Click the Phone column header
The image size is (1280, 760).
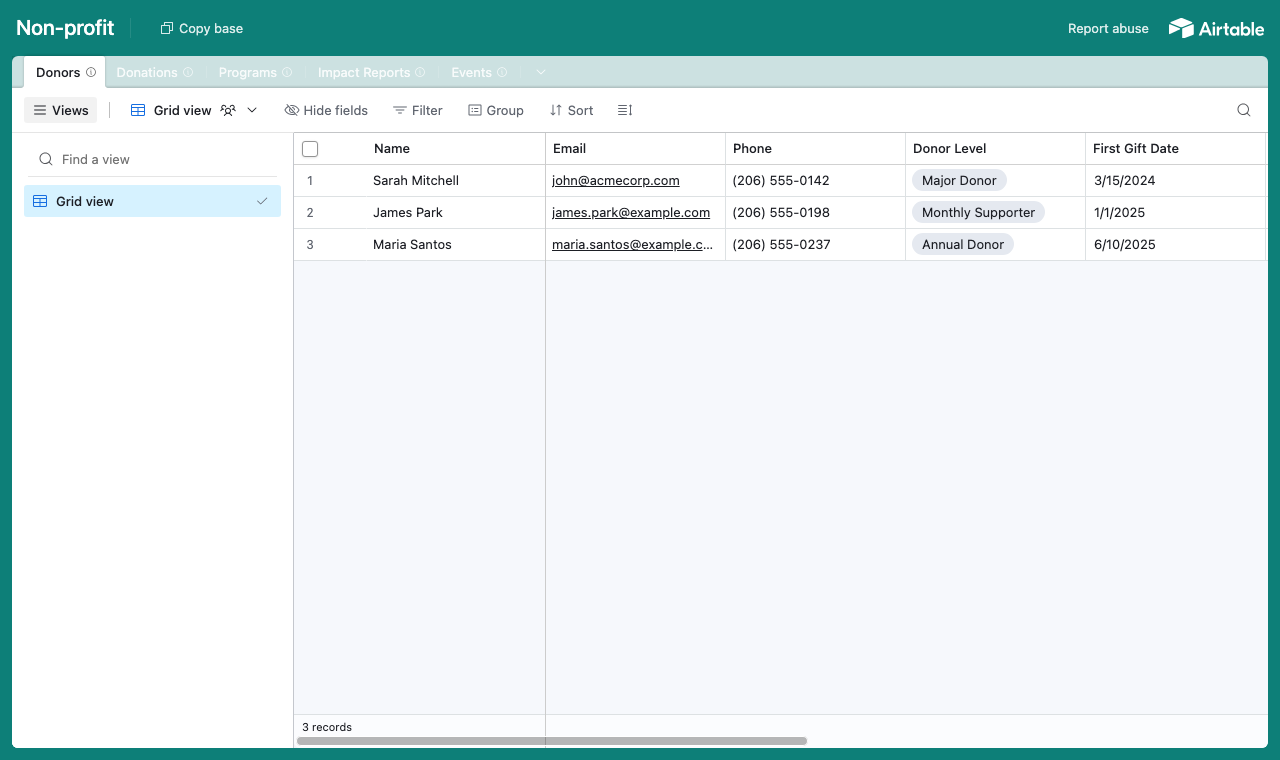[815, 149]
